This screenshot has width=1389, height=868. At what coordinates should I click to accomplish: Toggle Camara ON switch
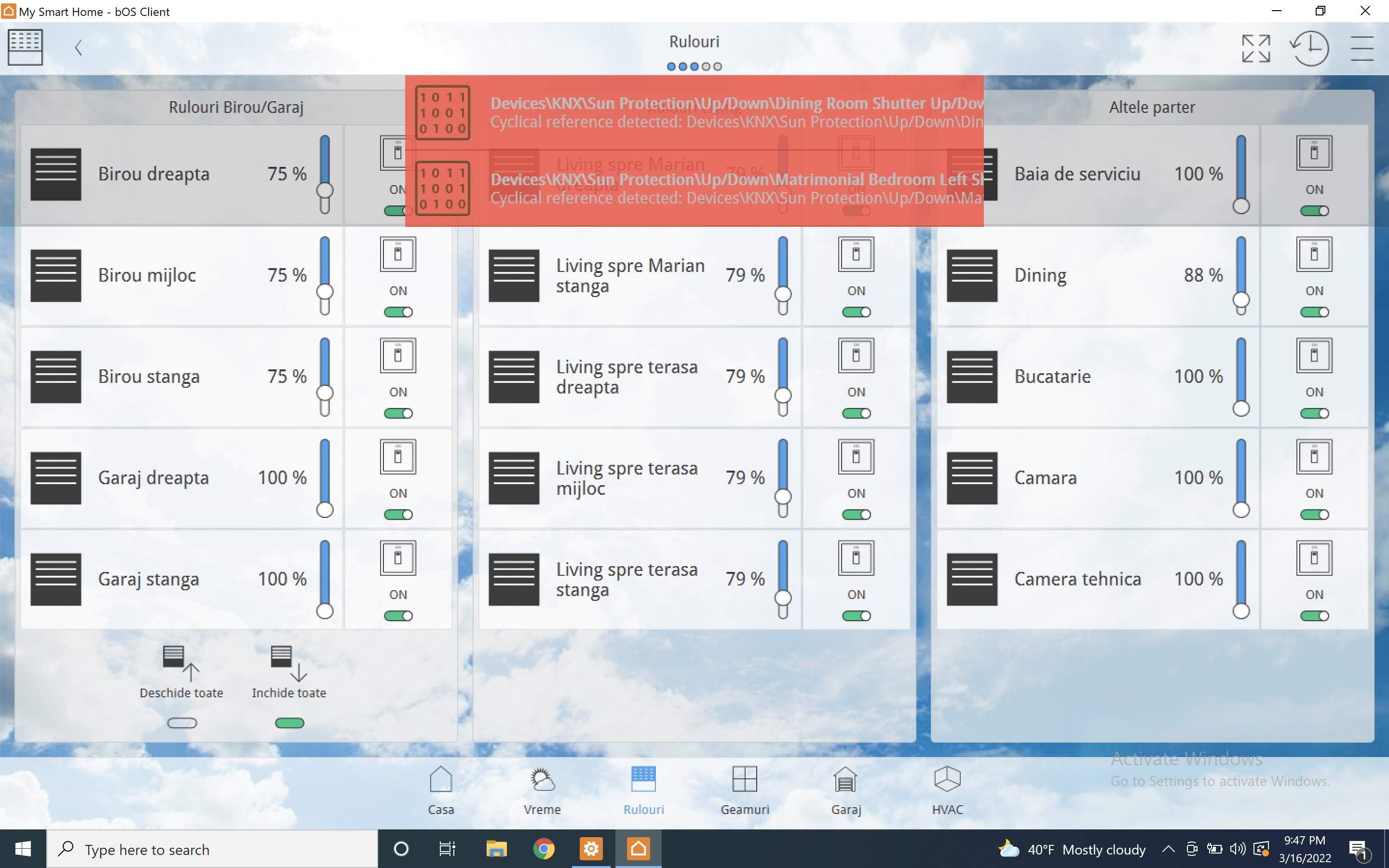click(x=1314, y=515)
